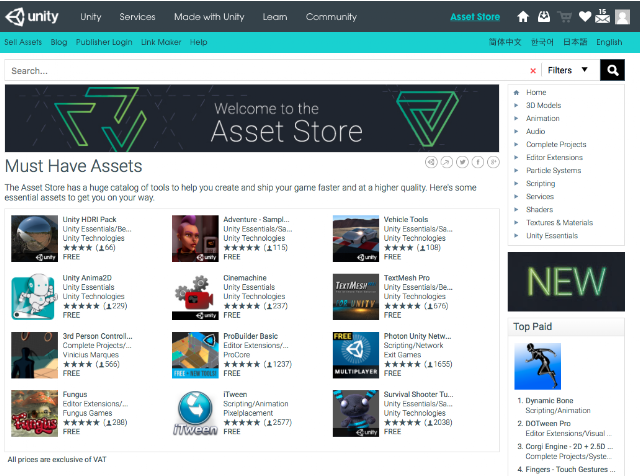This screenshot has height=476, width=640.
Task: Click the black search magnifier button
Action: (612, 70)
